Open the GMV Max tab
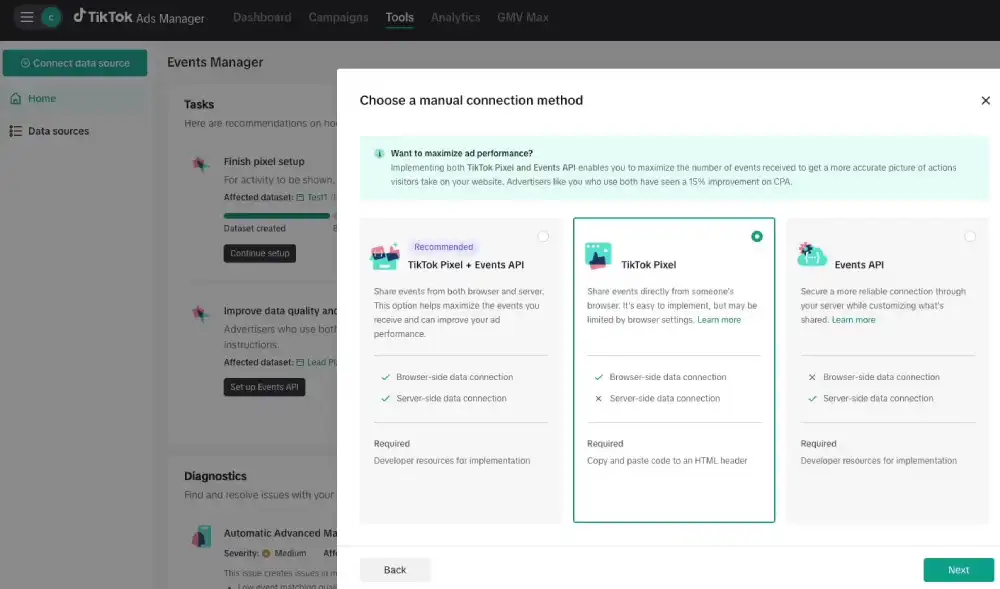This screenshot has height=589, width=1000. coord(523,18)
